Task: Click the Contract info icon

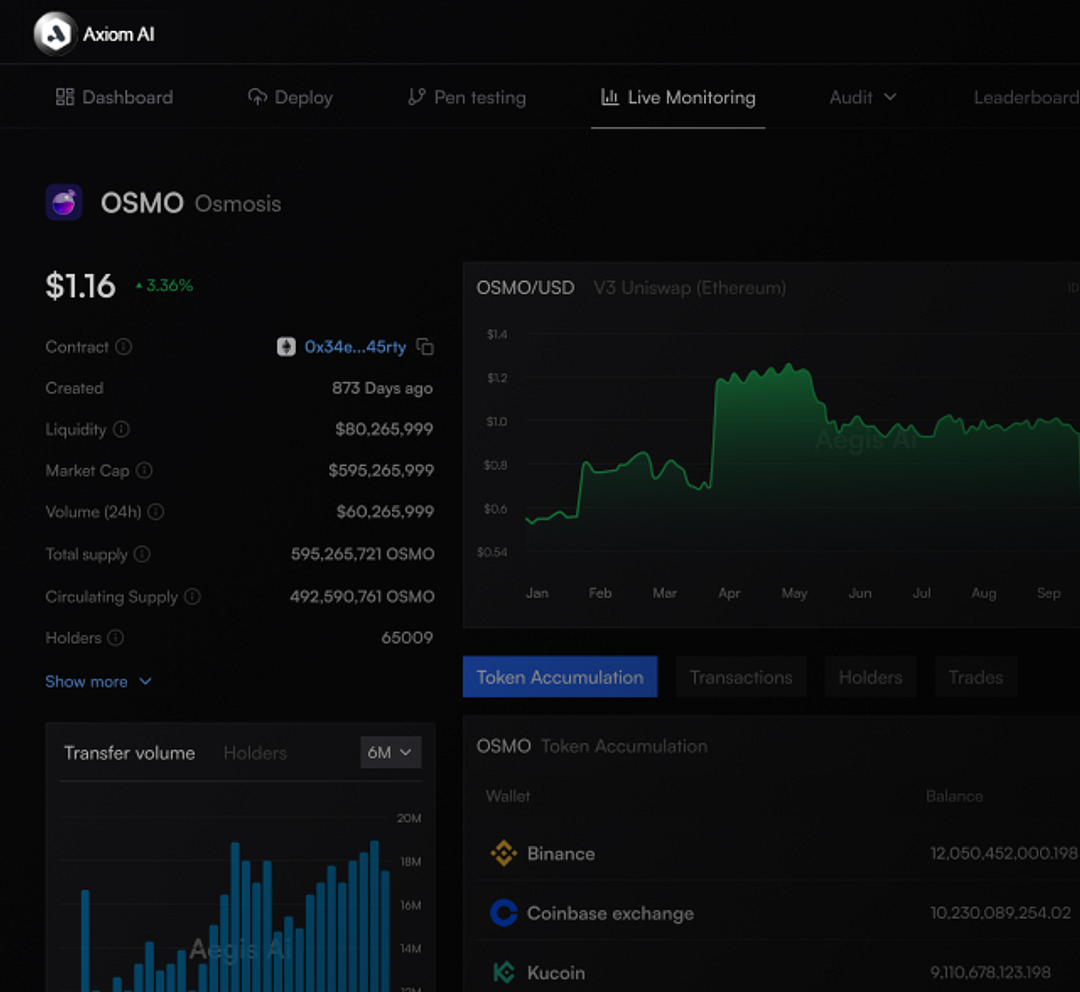Action: (x=123, y=347)
